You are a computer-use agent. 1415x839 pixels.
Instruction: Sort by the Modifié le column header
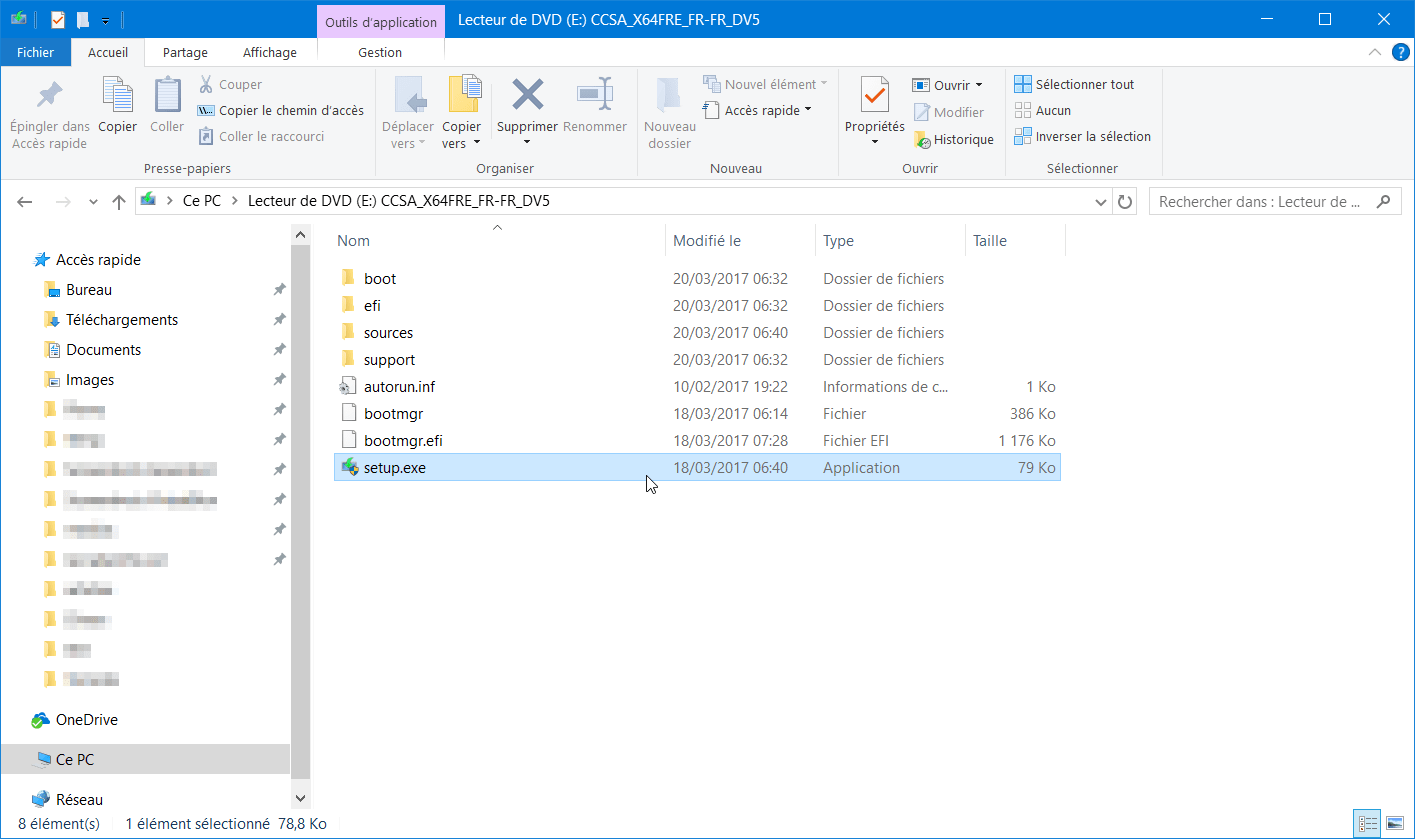pyautogui.click(x=740, y=241)
